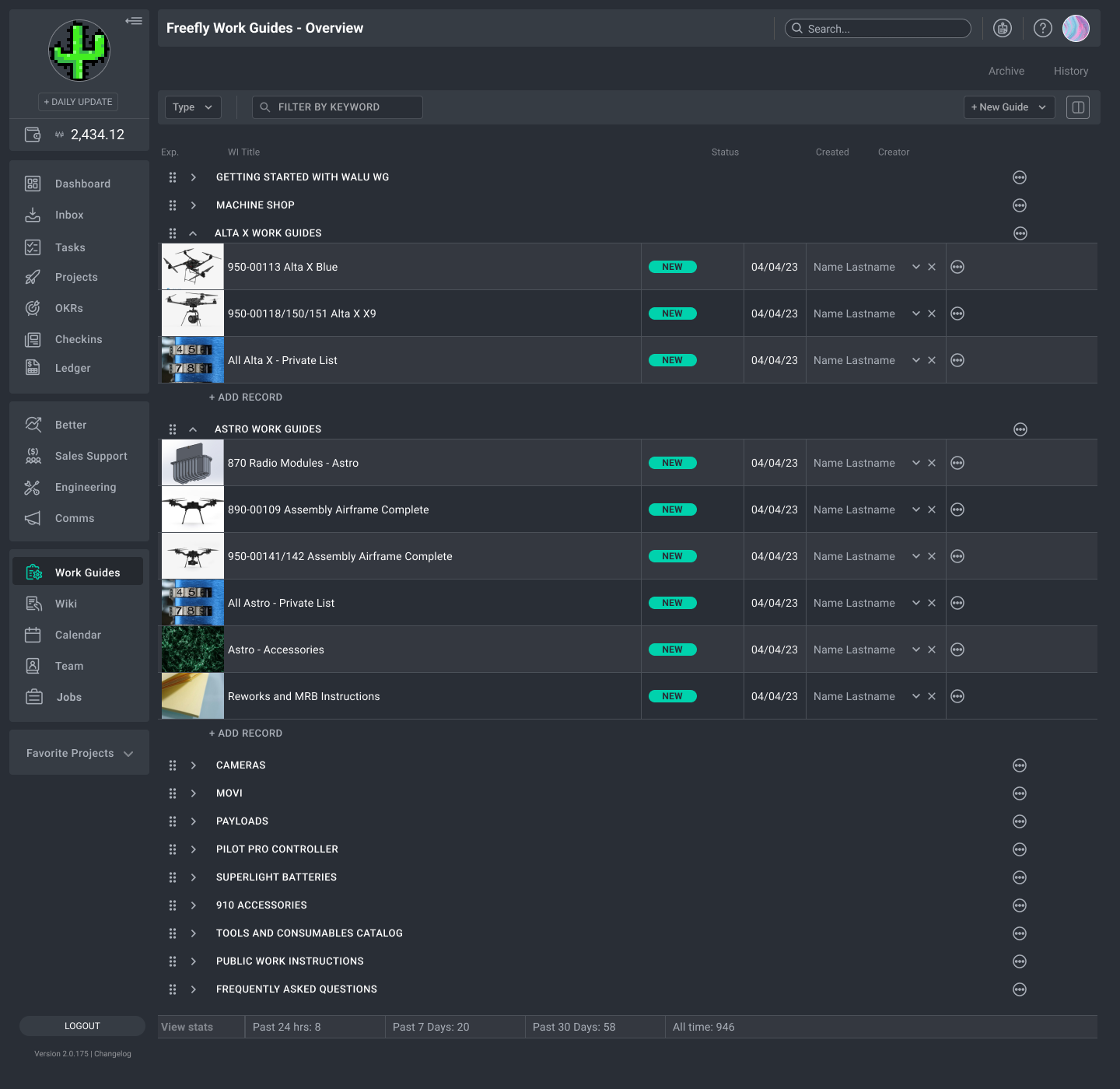Open more options for Reworks and MRB Instructions
Screen dimensions: 1120x1089
click(x=957, y=696)
